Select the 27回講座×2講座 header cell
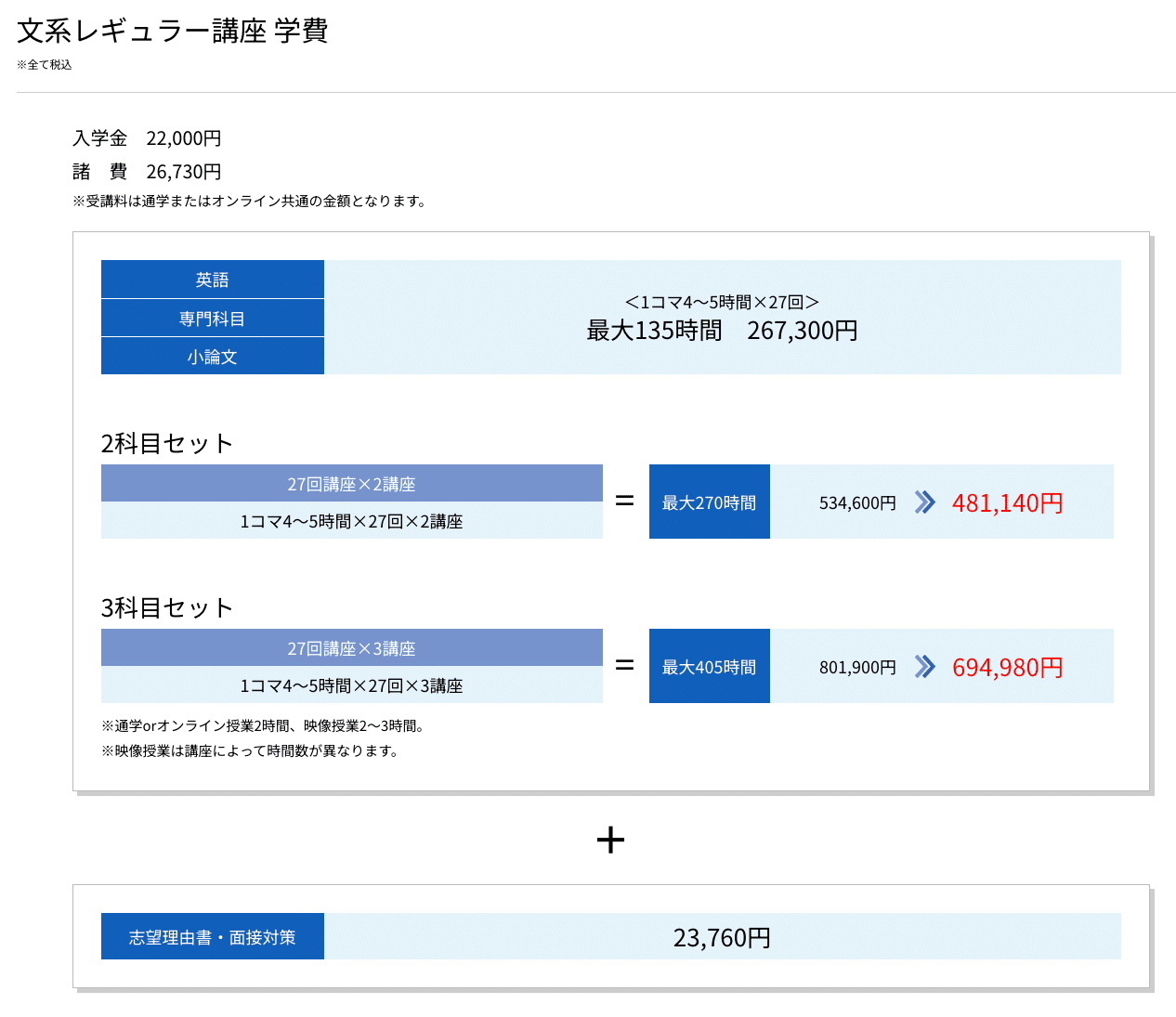Viewport: 1176px width, 1017px height. pos(352,483)
